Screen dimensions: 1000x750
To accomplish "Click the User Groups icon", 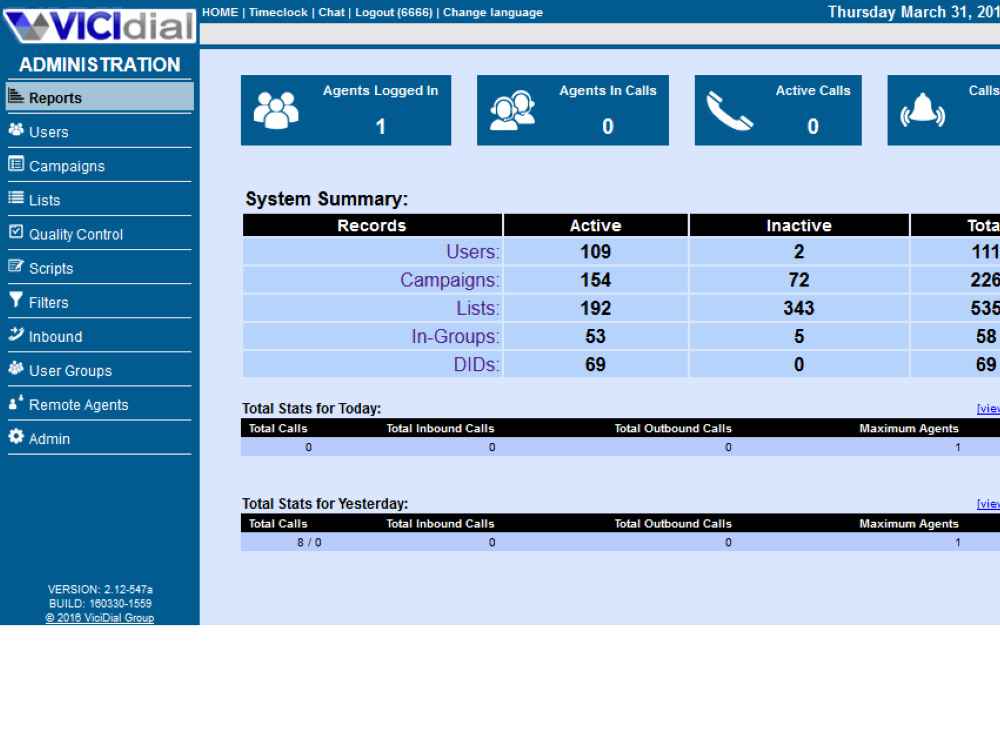I will (x=16, y=368).
